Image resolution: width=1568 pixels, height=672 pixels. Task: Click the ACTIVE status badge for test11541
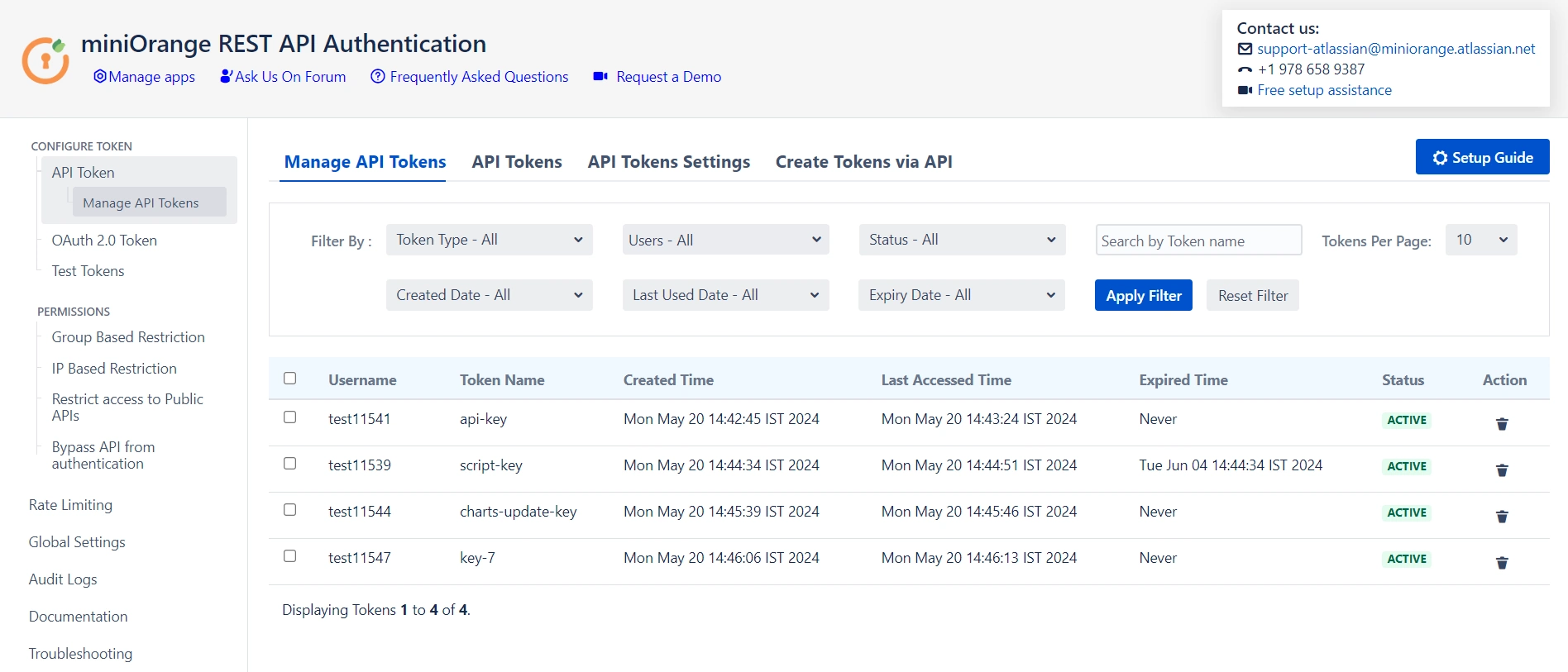coord(1407,420)
